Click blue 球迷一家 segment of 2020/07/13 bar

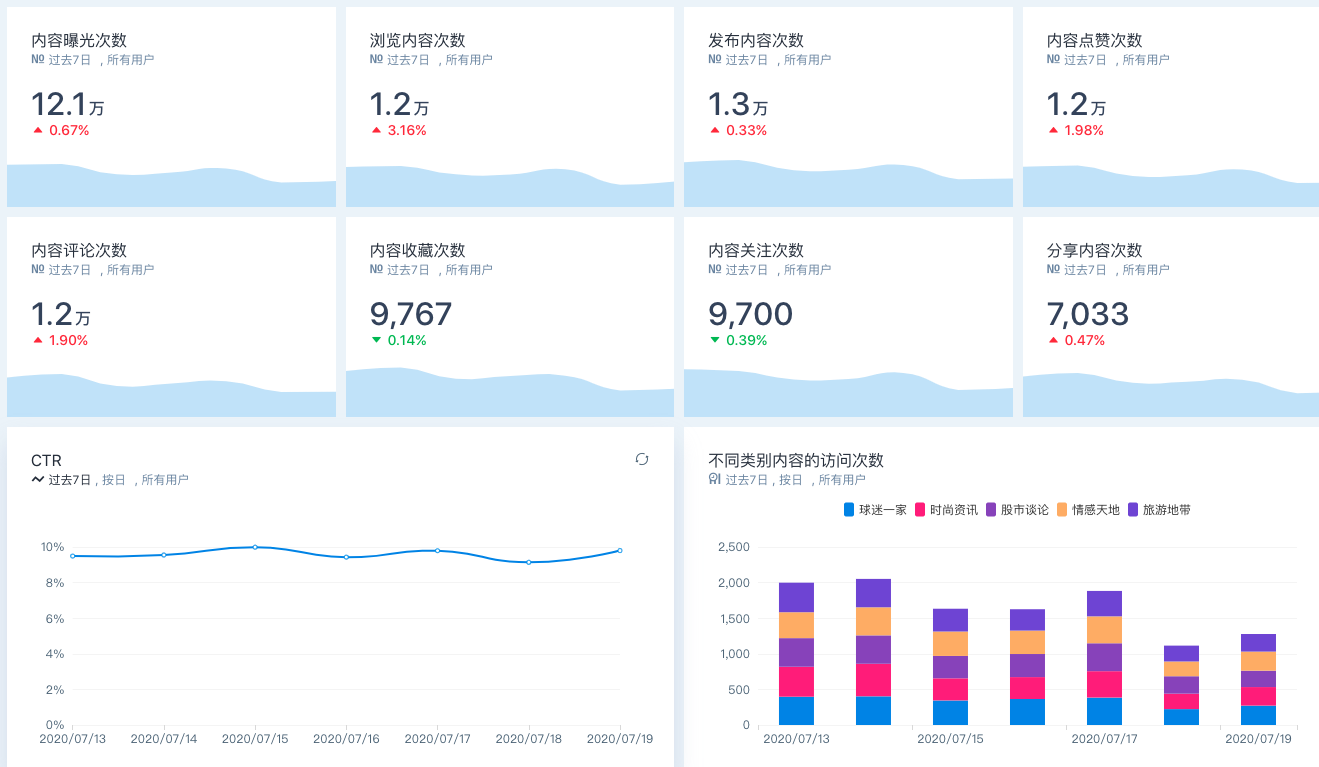796,711
